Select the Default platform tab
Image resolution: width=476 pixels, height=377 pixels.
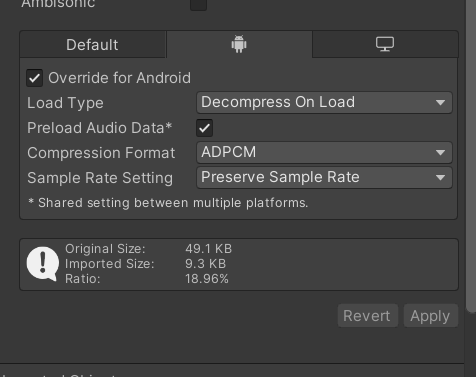pos(93,45)
